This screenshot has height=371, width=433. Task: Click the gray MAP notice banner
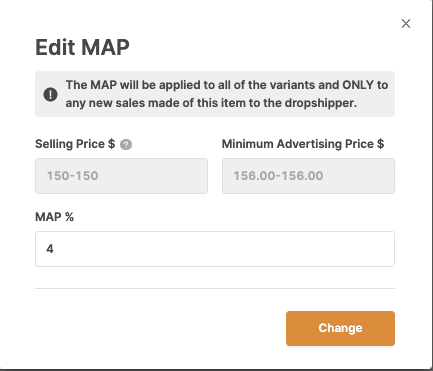(215, 94)
